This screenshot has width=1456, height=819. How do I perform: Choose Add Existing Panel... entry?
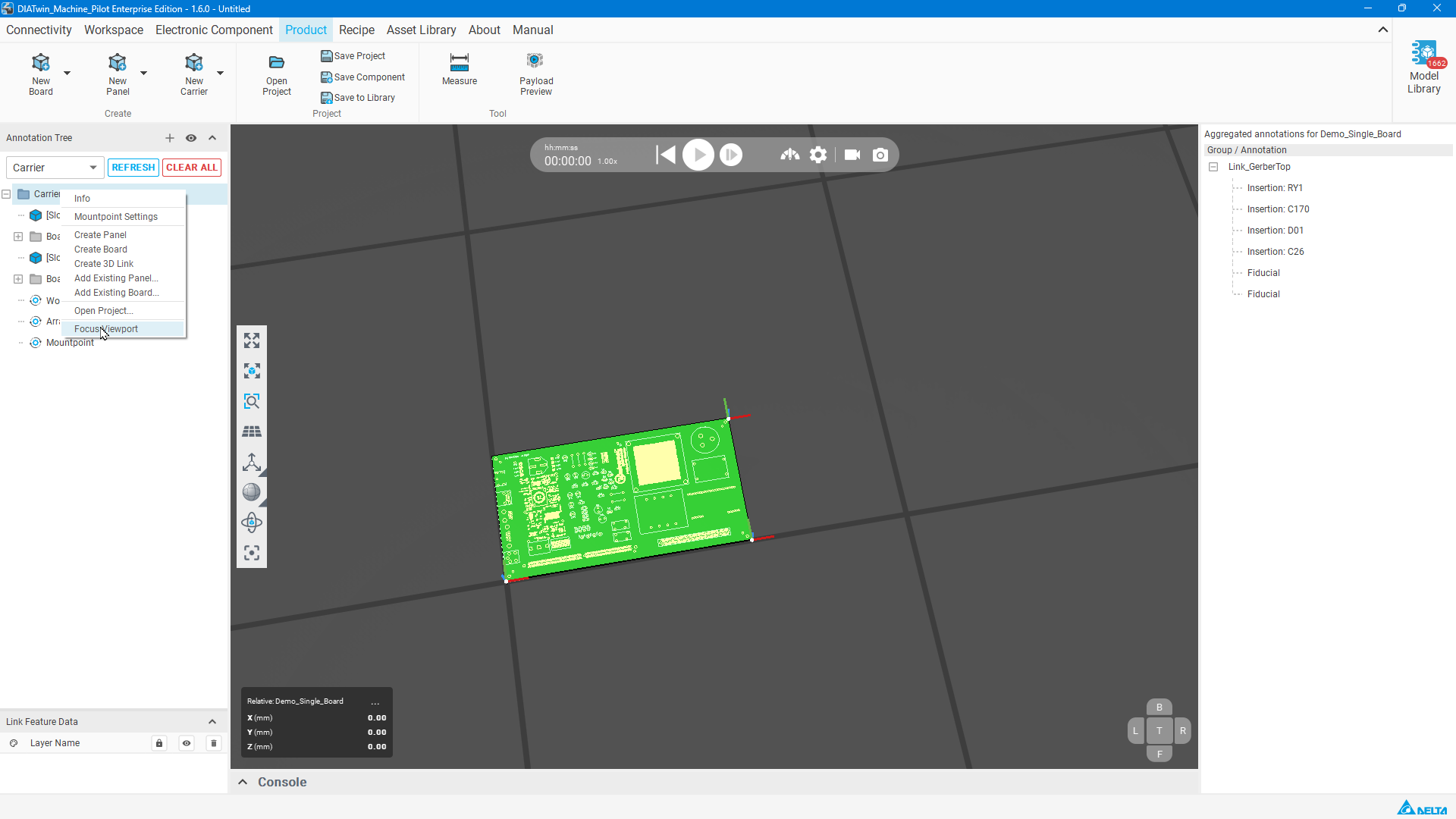[x=124, y=278]
